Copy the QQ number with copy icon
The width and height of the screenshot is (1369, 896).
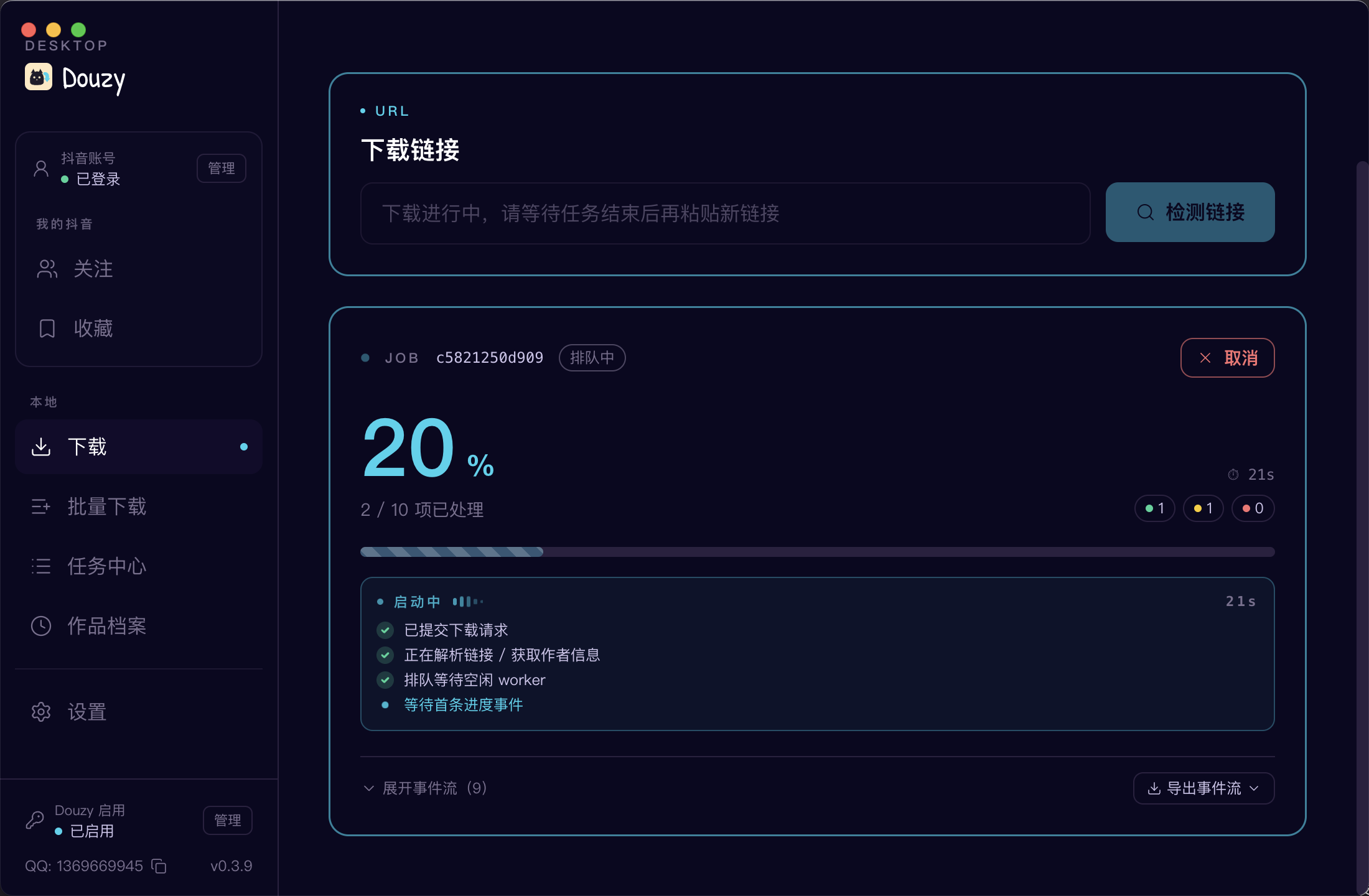159,866
